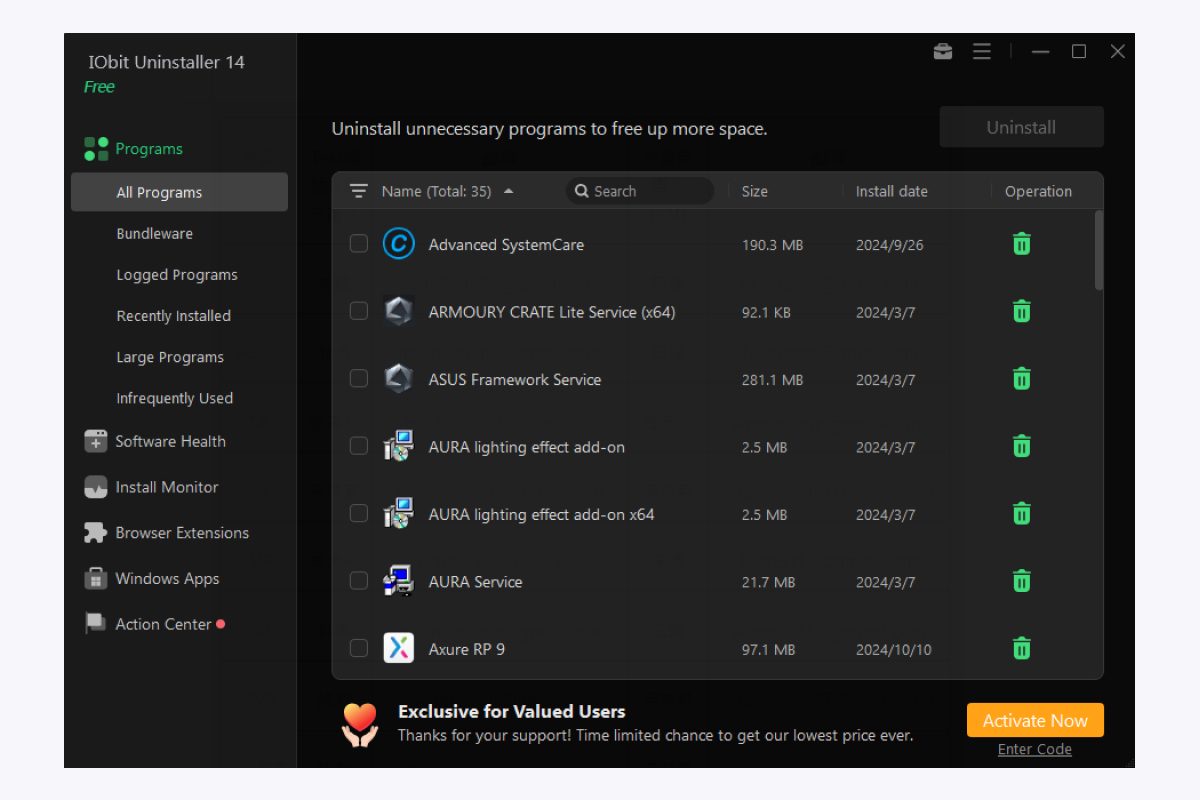
Task: Open the Software Health section
Action: point(170,441)
